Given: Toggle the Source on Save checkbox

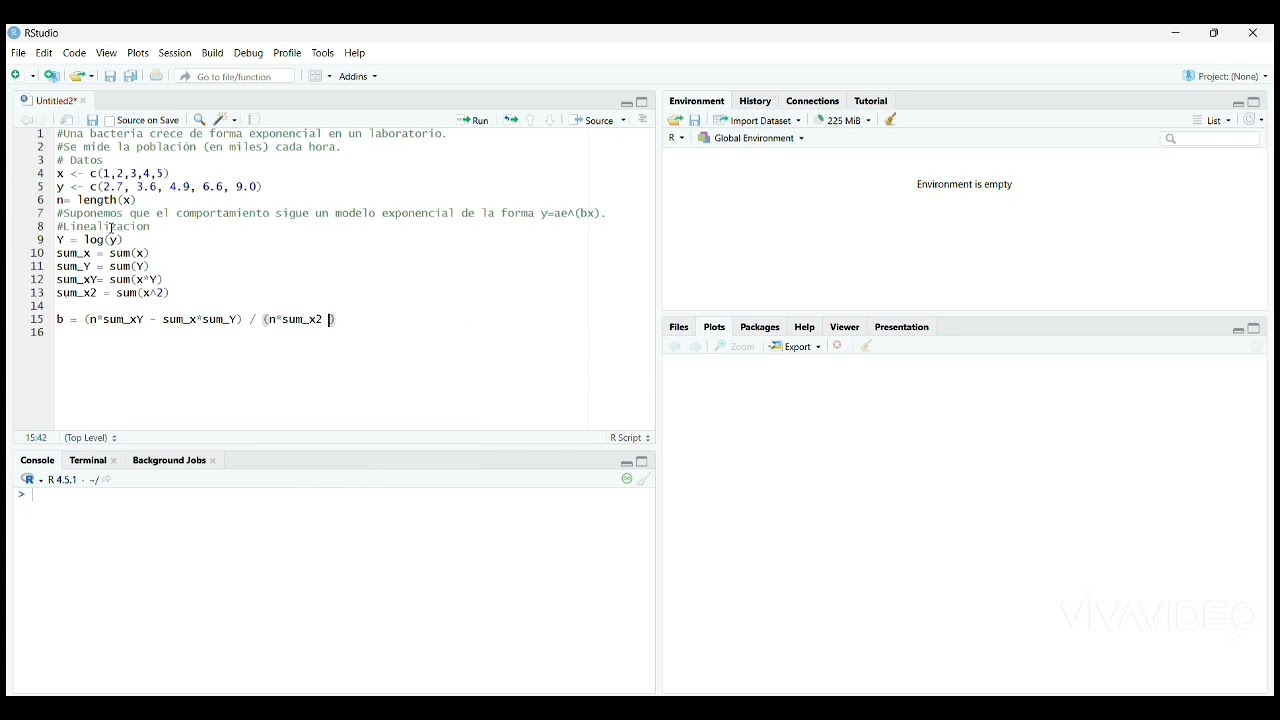Looking at the screenshot, I should pyautogui.click(x=110, y=121).
